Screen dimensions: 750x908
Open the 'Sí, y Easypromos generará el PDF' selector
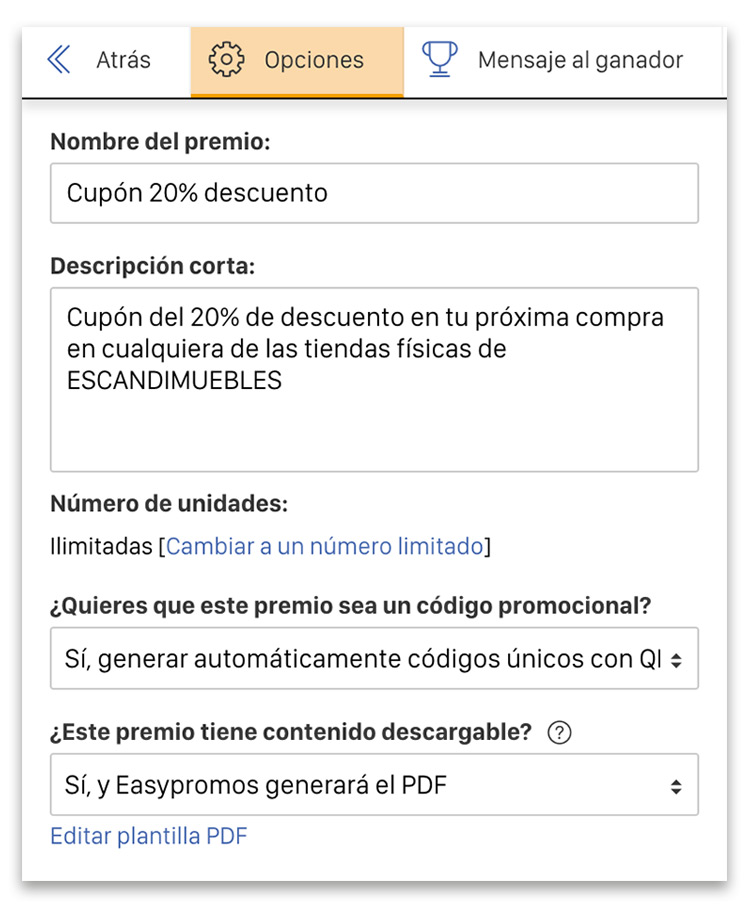pyautogui.click(x=375, y=785)
